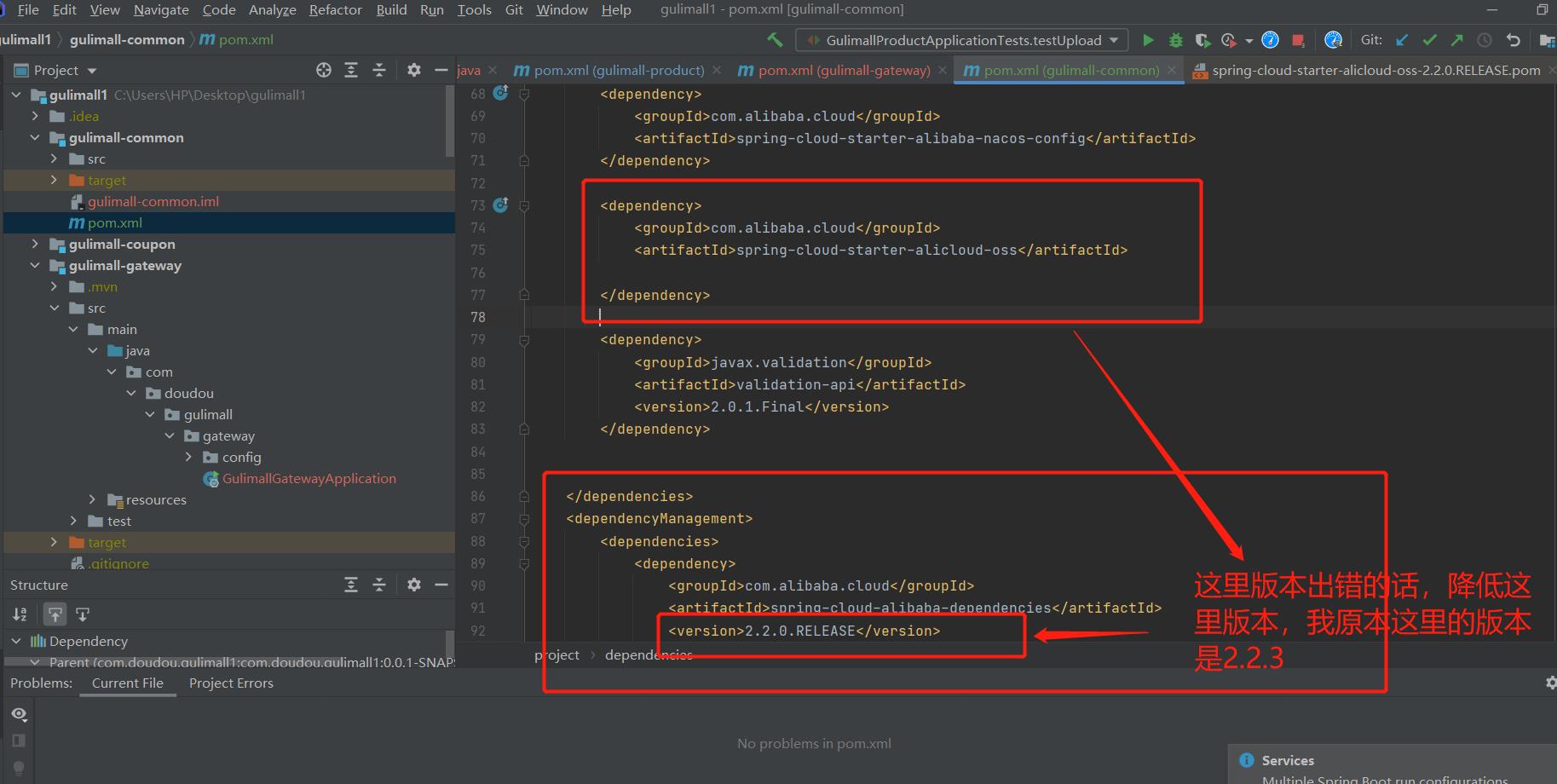Expand all in Structure panel

pos(351,585)
